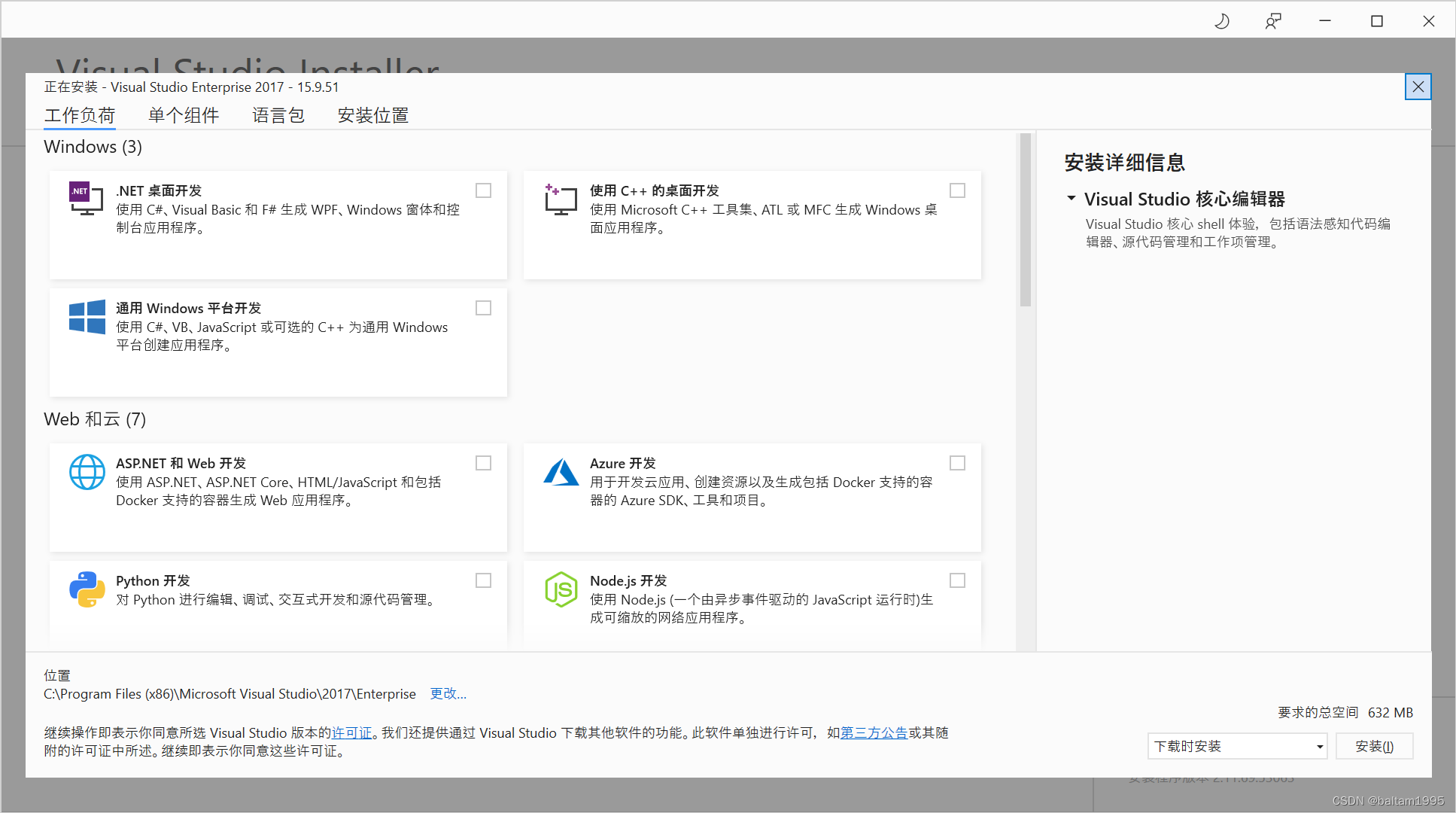Close the workload selection dialog
Screen dimensions: 1456x813
(1418, 87)
